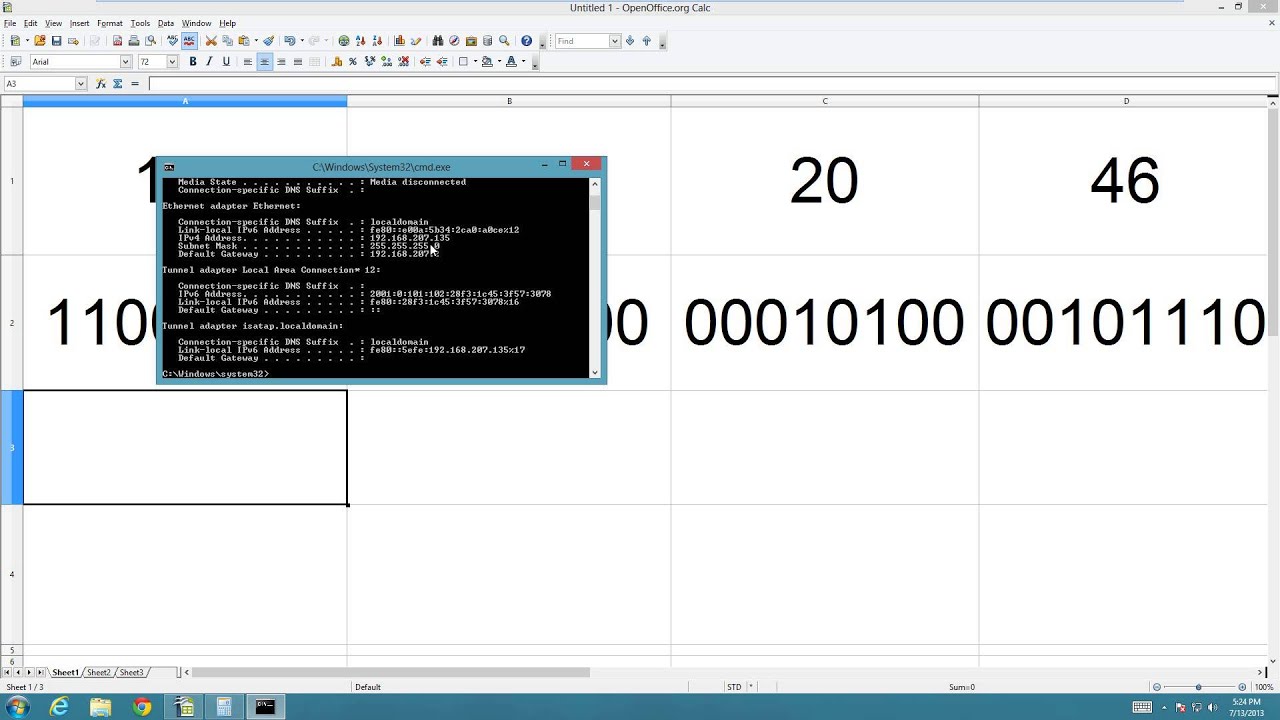Screen dimensions: 1280x720
Task: Click the Document as E-mail icon
Action: pyautogui.click(x=73, y=41)
